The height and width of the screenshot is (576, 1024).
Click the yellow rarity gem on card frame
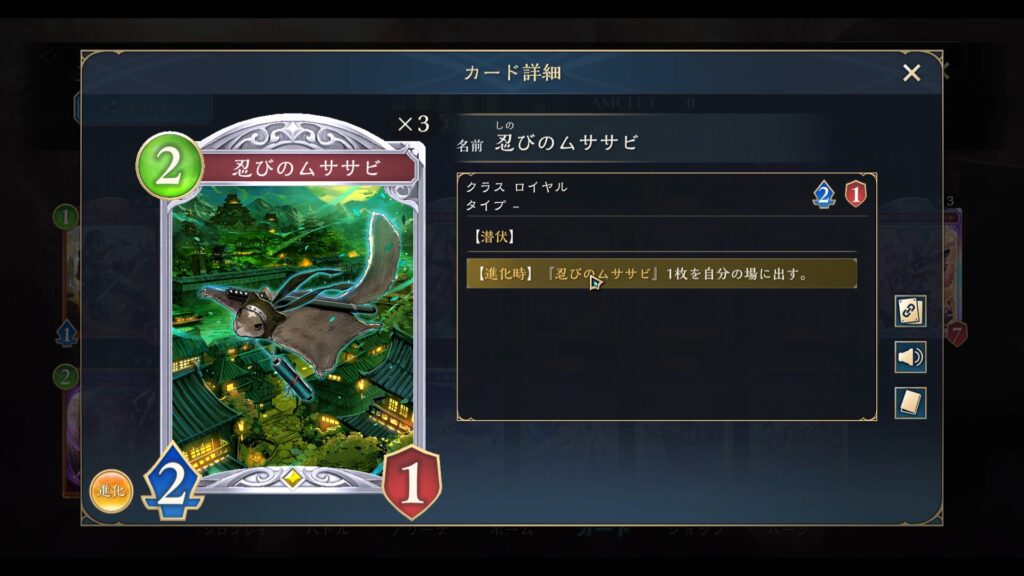point(293,478)
